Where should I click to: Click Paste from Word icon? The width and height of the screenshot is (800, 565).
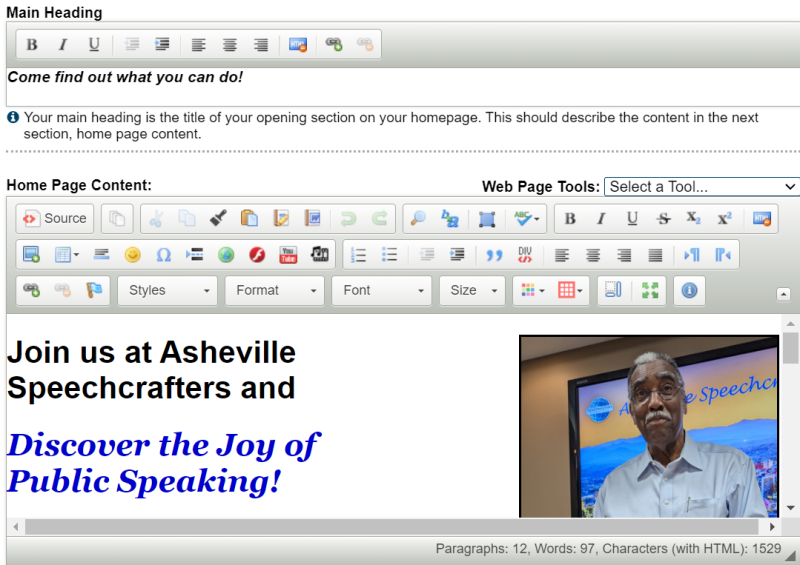312,218
